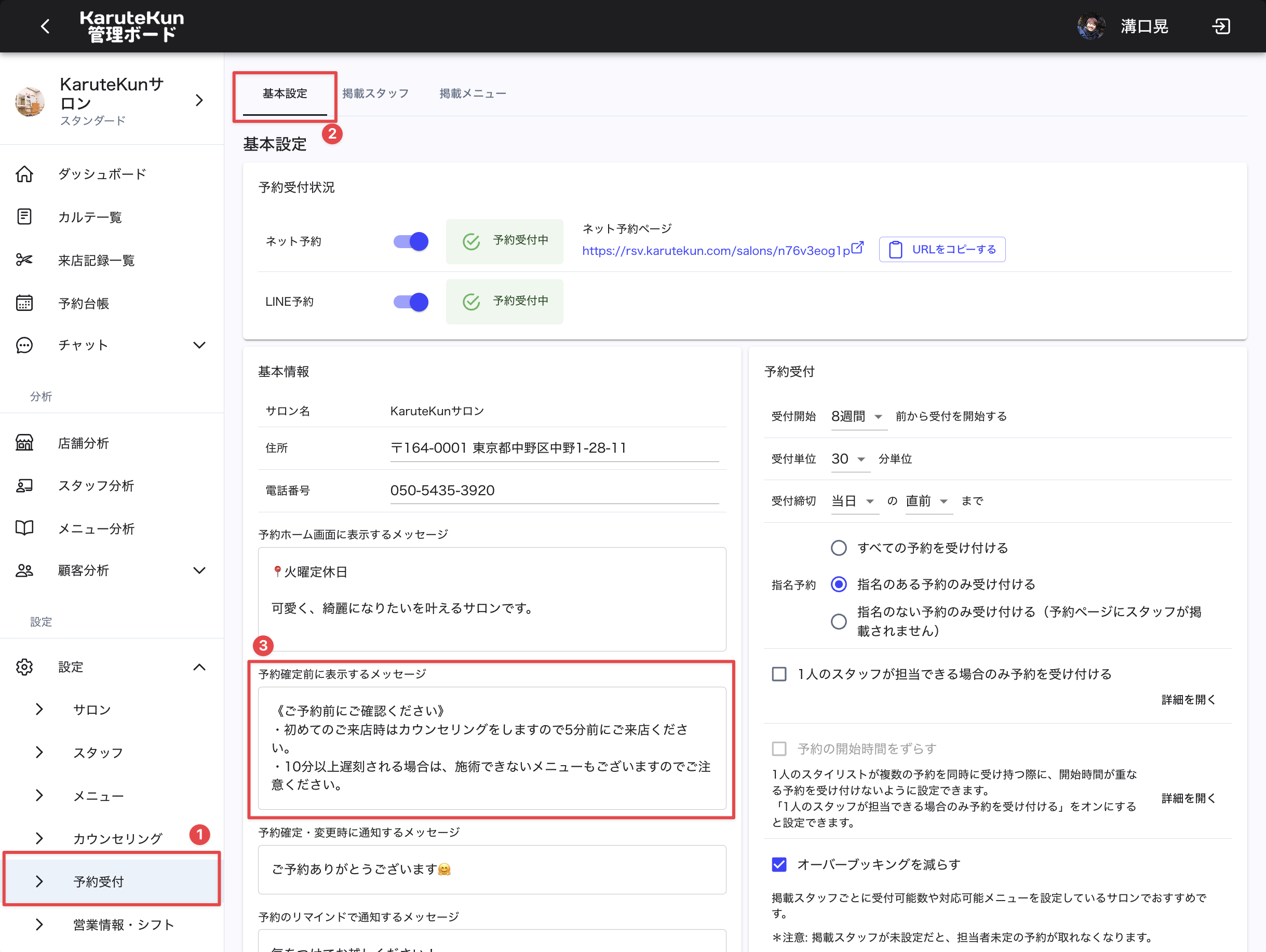Click the logout icon in header
This screenshot has width=1266, height=952.
(1221, 26)
